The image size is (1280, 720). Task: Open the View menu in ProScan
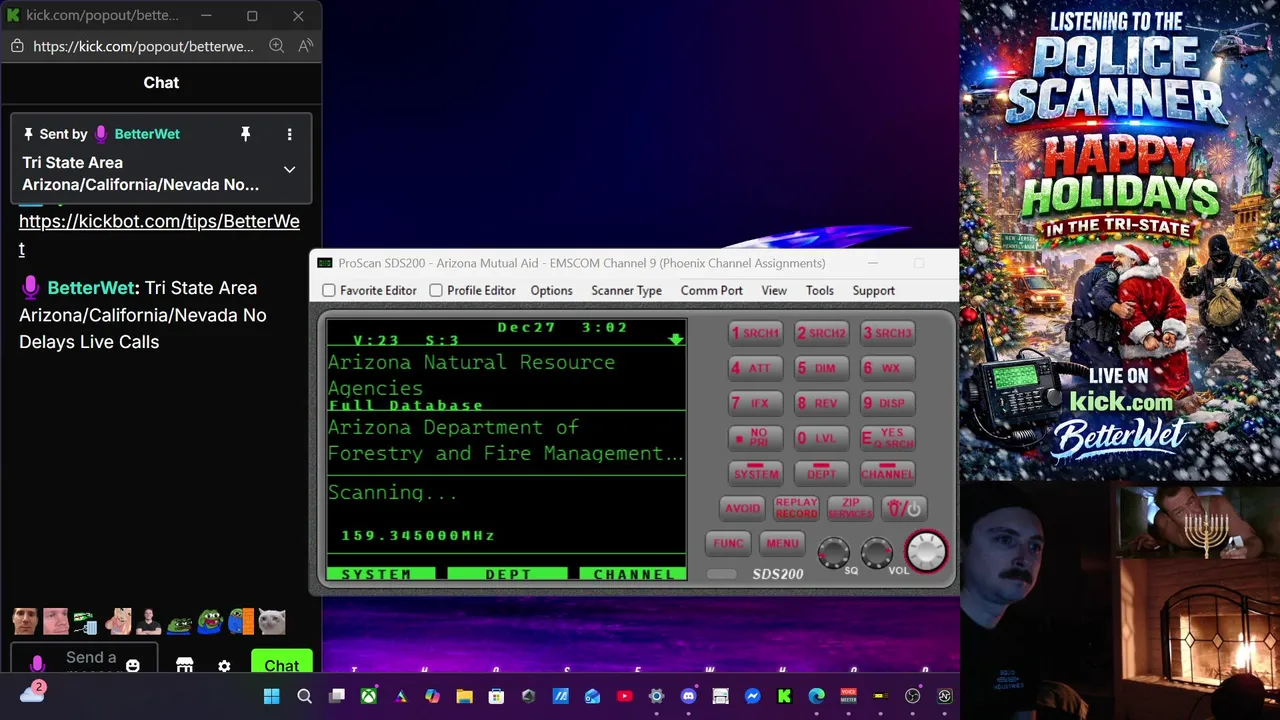tap(774, 290)
